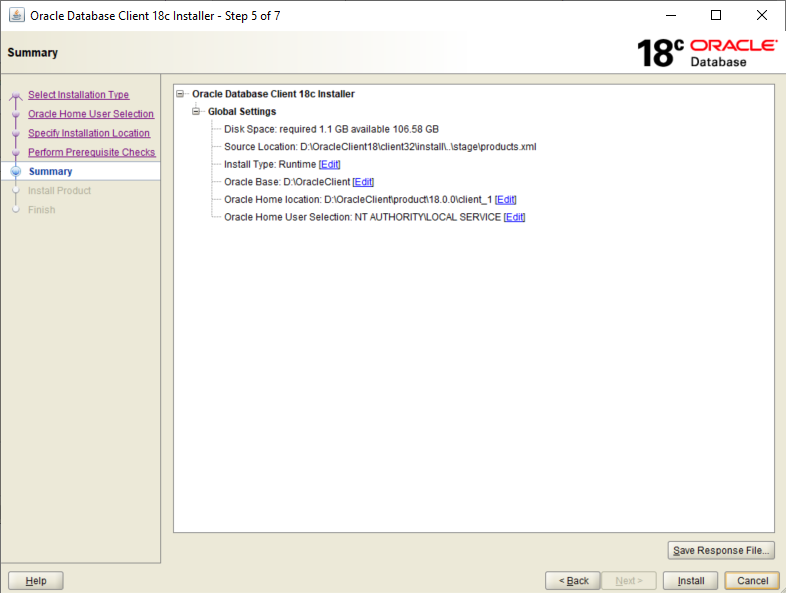Image resolution: width=786 pixels, height=593 pixels.
Task: Go to Perform Prerequisite Checks step
Action: [91, 152]
